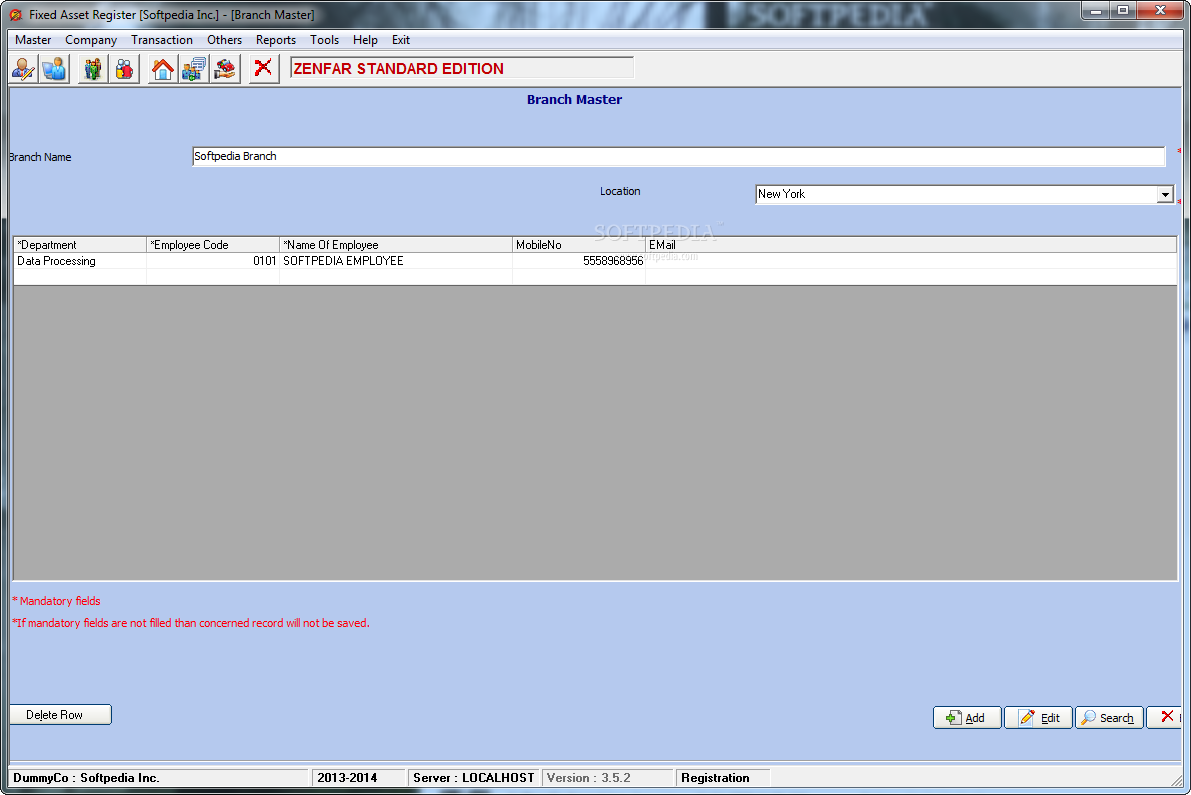The width and height of the screenshot is (1191, 795).
Task: Expand the Location dropdown arrow
Action: click(1165, 194)
